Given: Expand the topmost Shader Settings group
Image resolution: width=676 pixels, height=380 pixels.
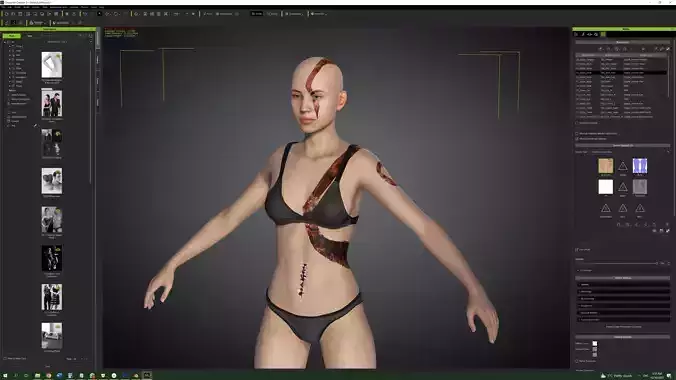Looking at the screenshot, I should [623, 285].
